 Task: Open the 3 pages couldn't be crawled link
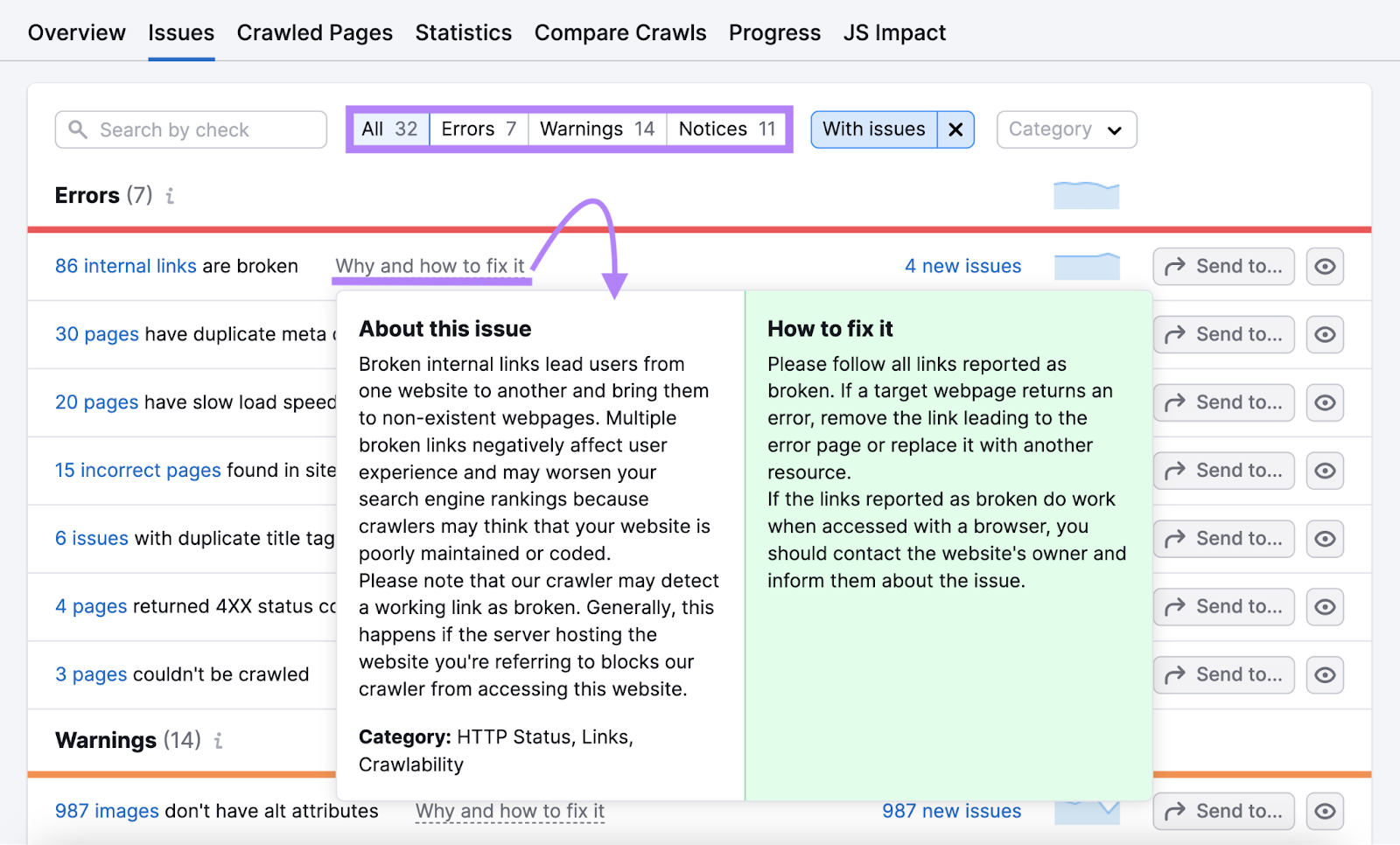tap(91, 674)
